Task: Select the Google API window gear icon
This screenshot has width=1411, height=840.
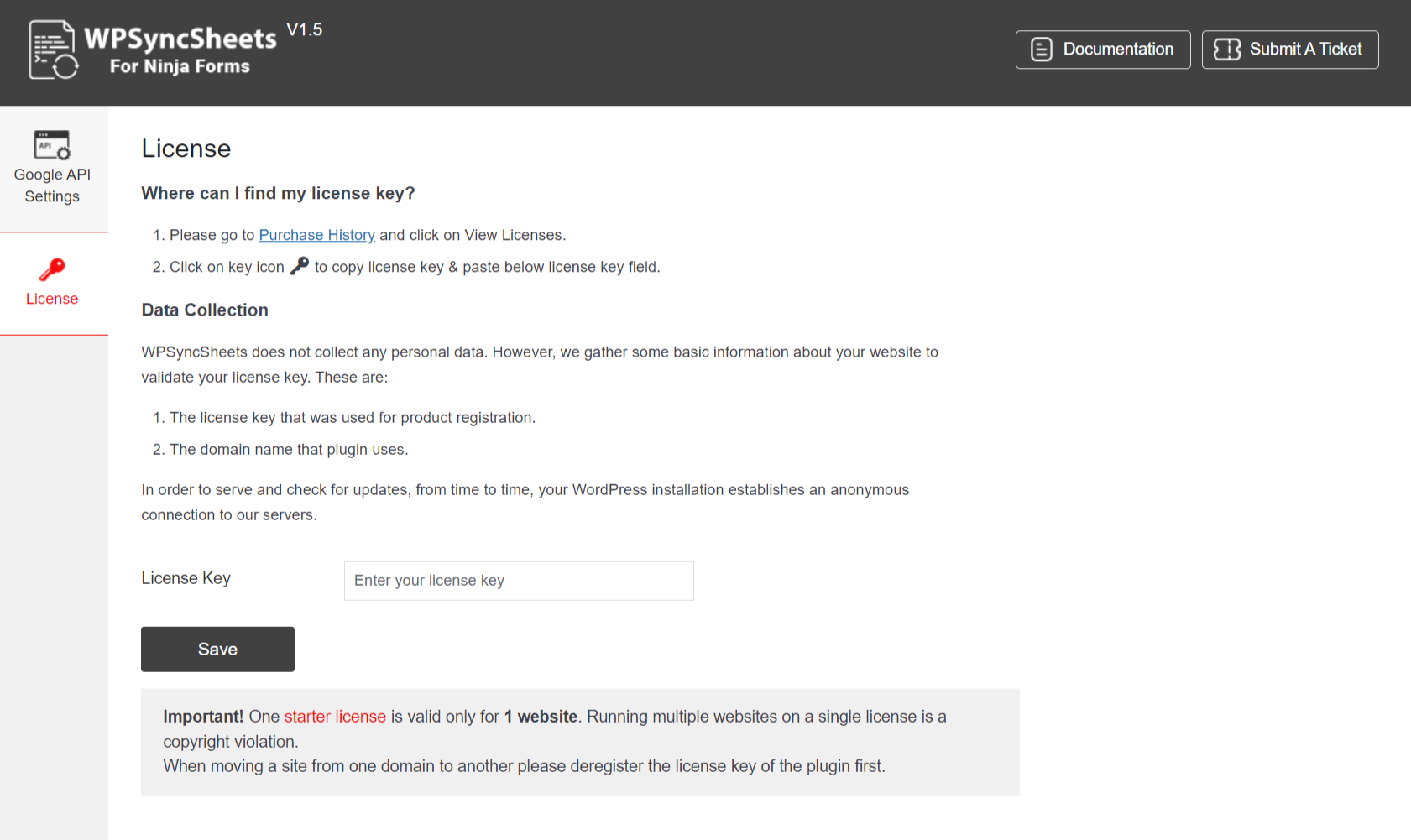Action: coord(52,144)
